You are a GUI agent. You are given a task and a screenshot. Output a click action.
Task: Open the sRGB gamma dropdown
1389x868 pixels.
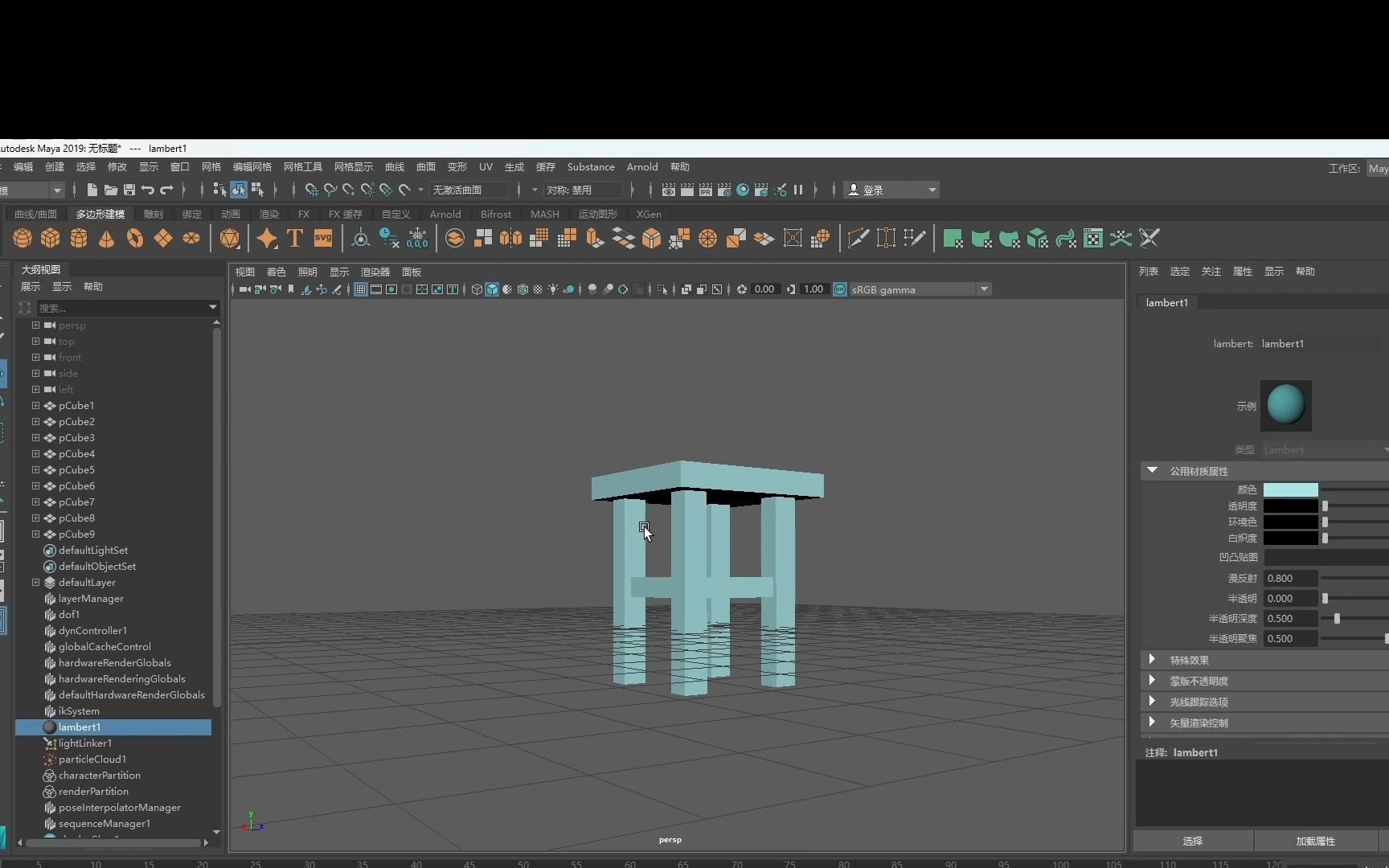point(983,289)
